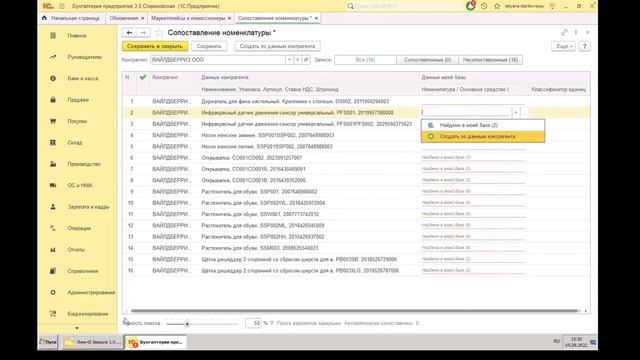Adjust the Точность поиска slider handle
The image size is (640, 360).
[x=187, y=324]
